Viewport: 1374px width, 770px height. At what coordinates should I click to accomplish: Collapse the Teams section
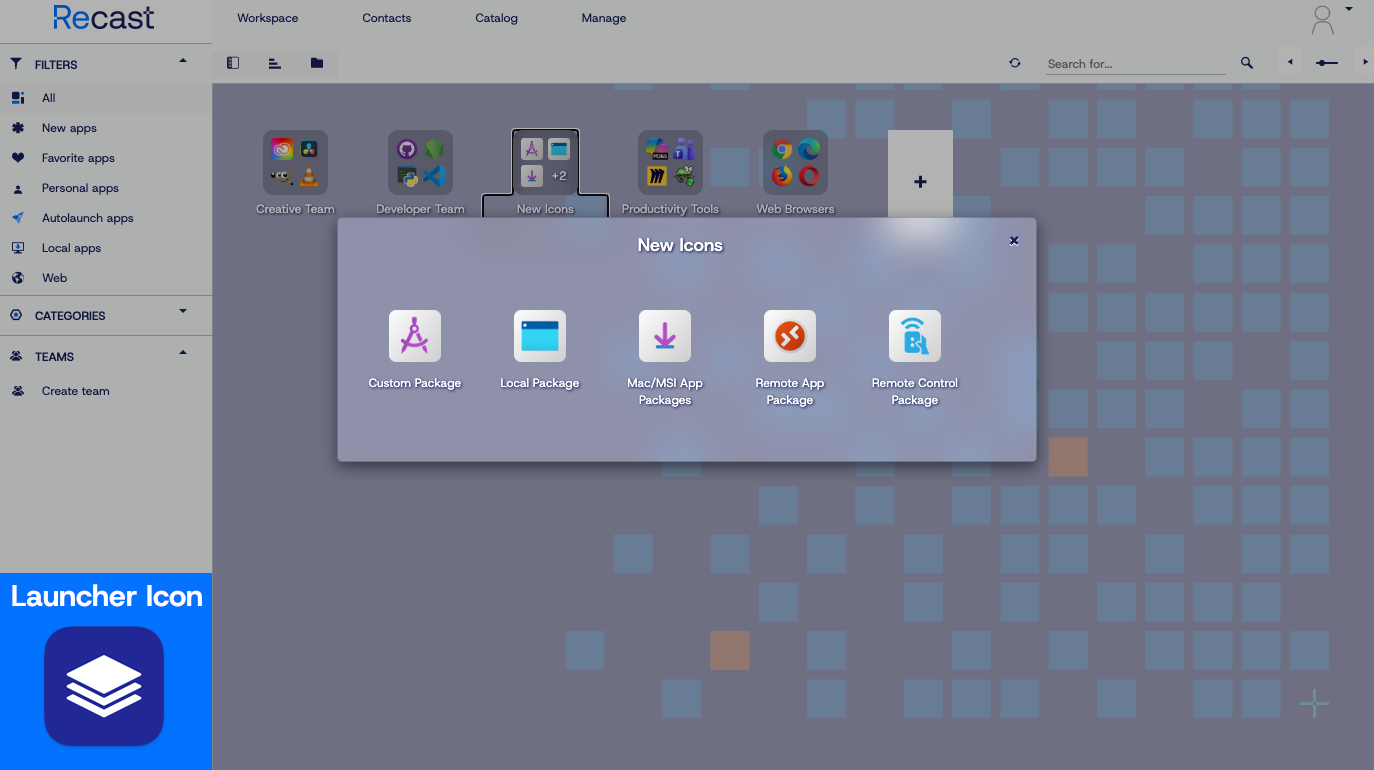[183, 354]
